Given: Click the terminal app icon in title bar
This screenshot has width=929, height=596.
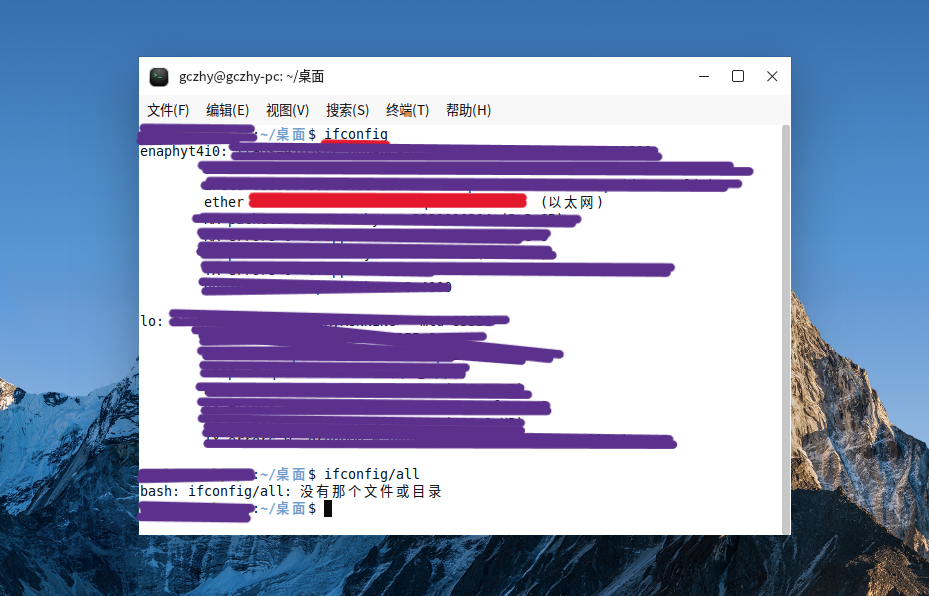Looking at the screenshot, I should 159,77.
